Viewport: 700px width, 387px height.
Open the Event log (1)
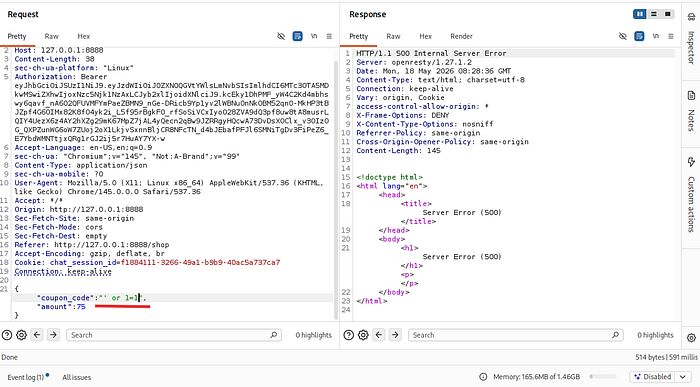coord(28,377)
